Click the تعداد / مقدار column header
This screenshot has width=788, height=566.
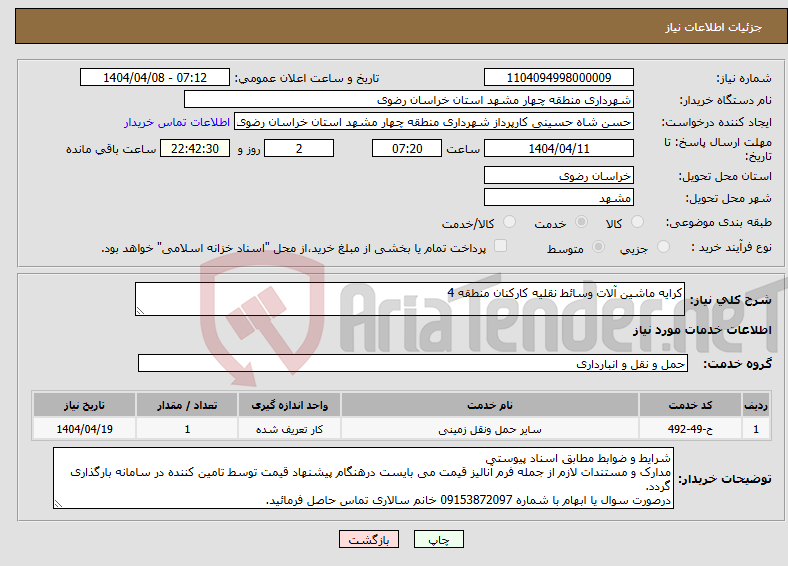click(187, 405)
